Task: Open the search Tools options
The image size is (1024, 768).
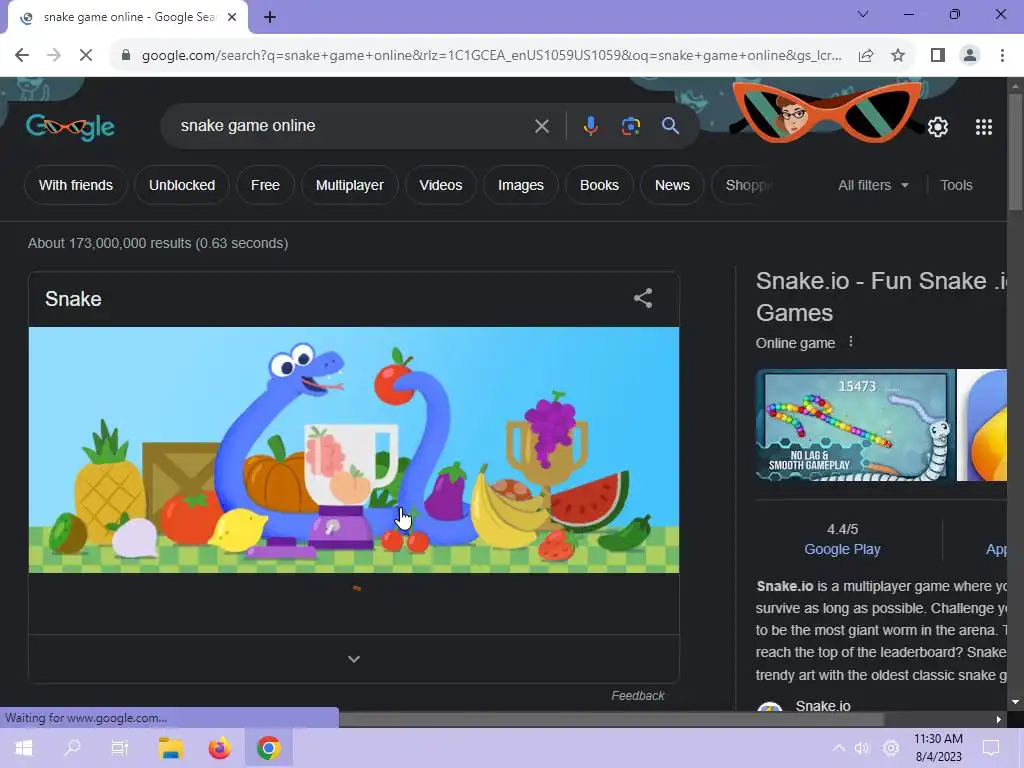Action: click(x=956, y=185)
